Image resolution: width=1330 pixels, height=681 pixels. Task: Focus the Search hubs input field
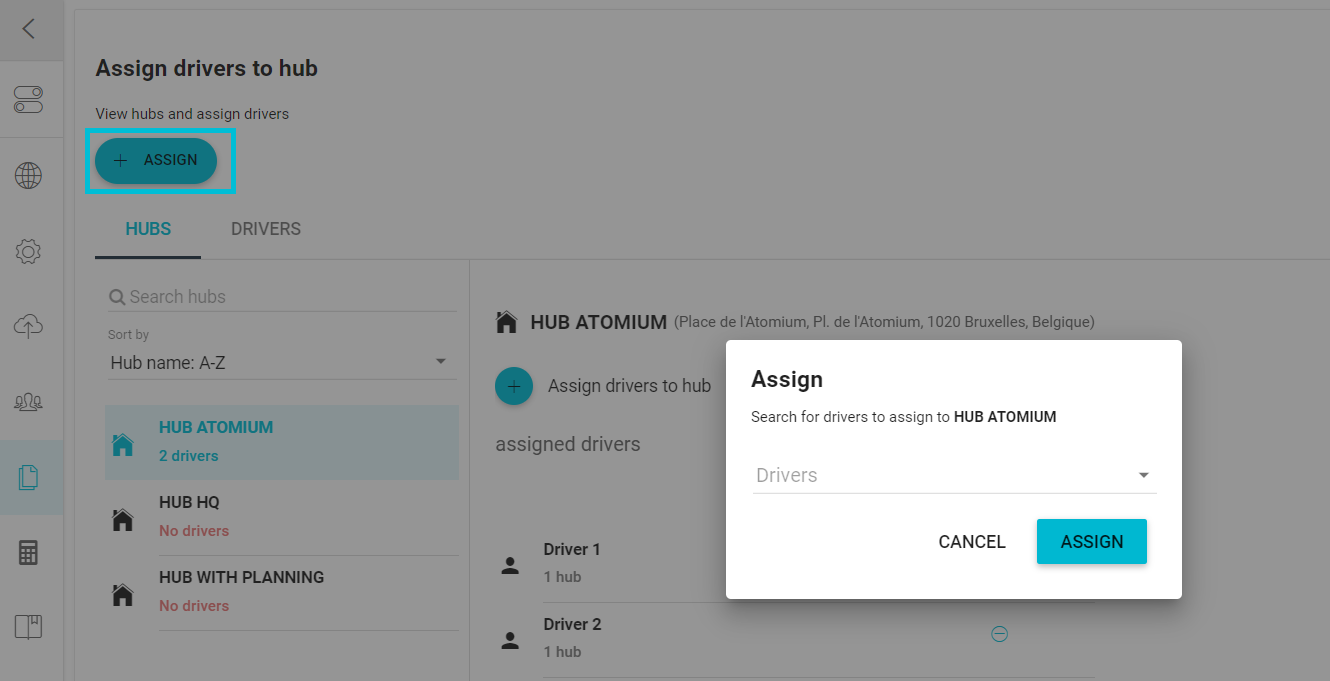[x=282, y=297]
